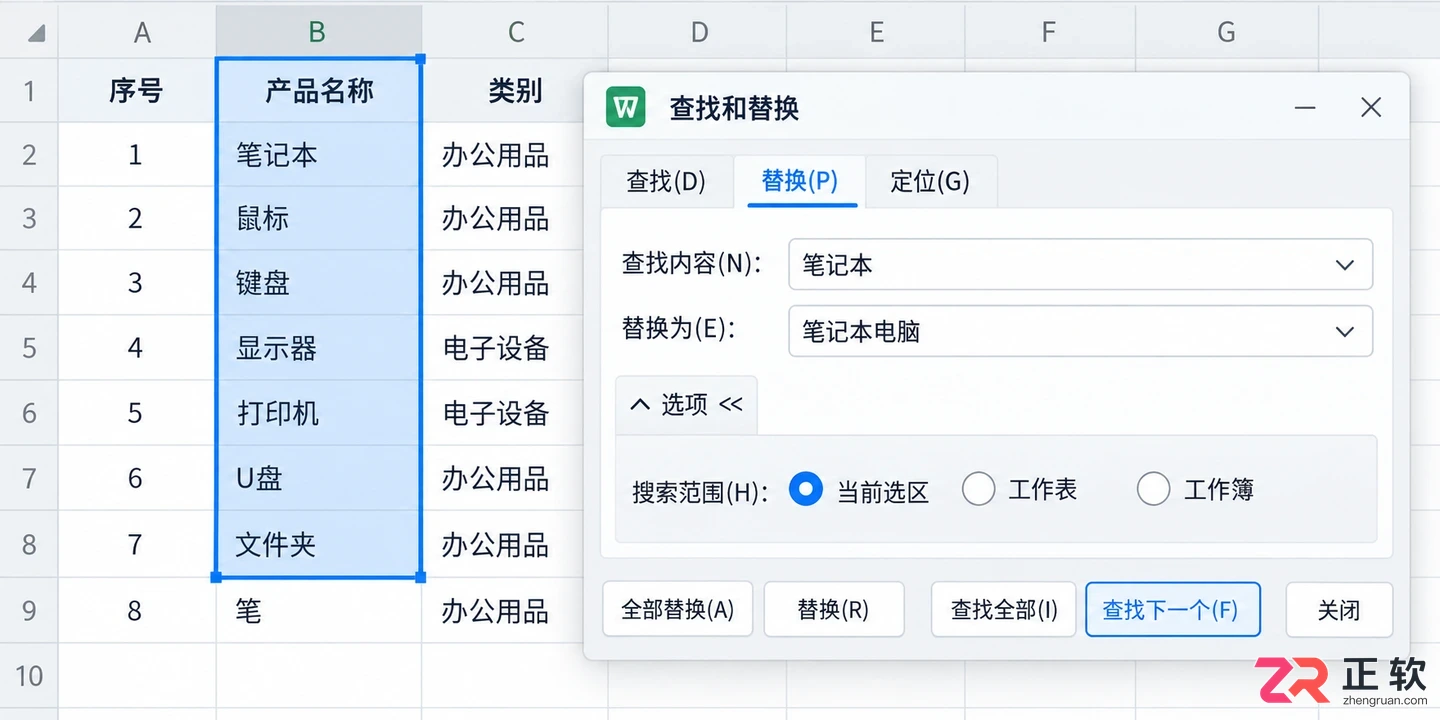Click the 产品名称 header cell
Viewport: 1440px width, 720px height.
pos(318,91)
